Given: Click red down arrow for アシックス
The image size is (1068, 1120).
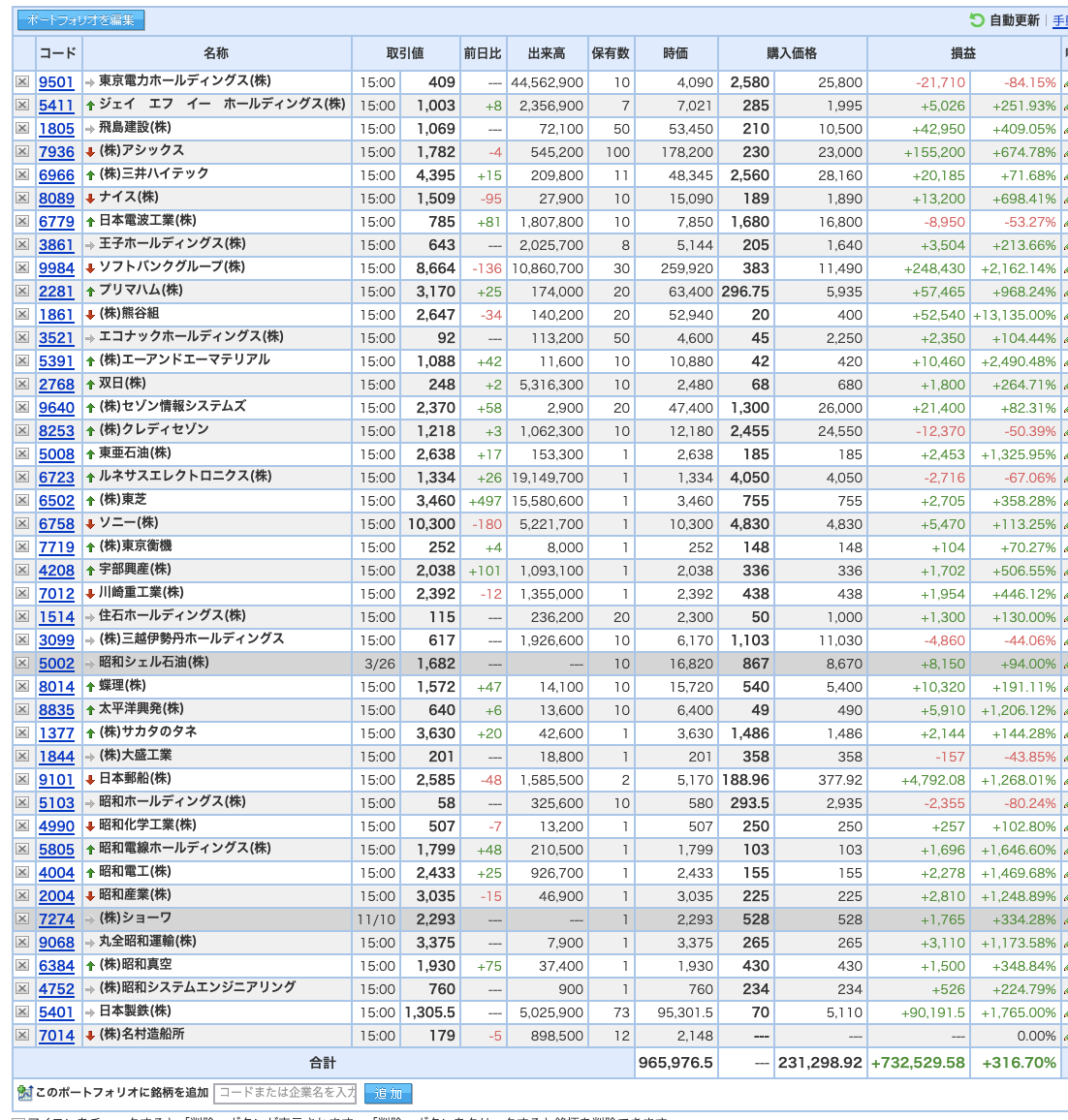Looking at the screenshot, I should (x=90, y=152).
